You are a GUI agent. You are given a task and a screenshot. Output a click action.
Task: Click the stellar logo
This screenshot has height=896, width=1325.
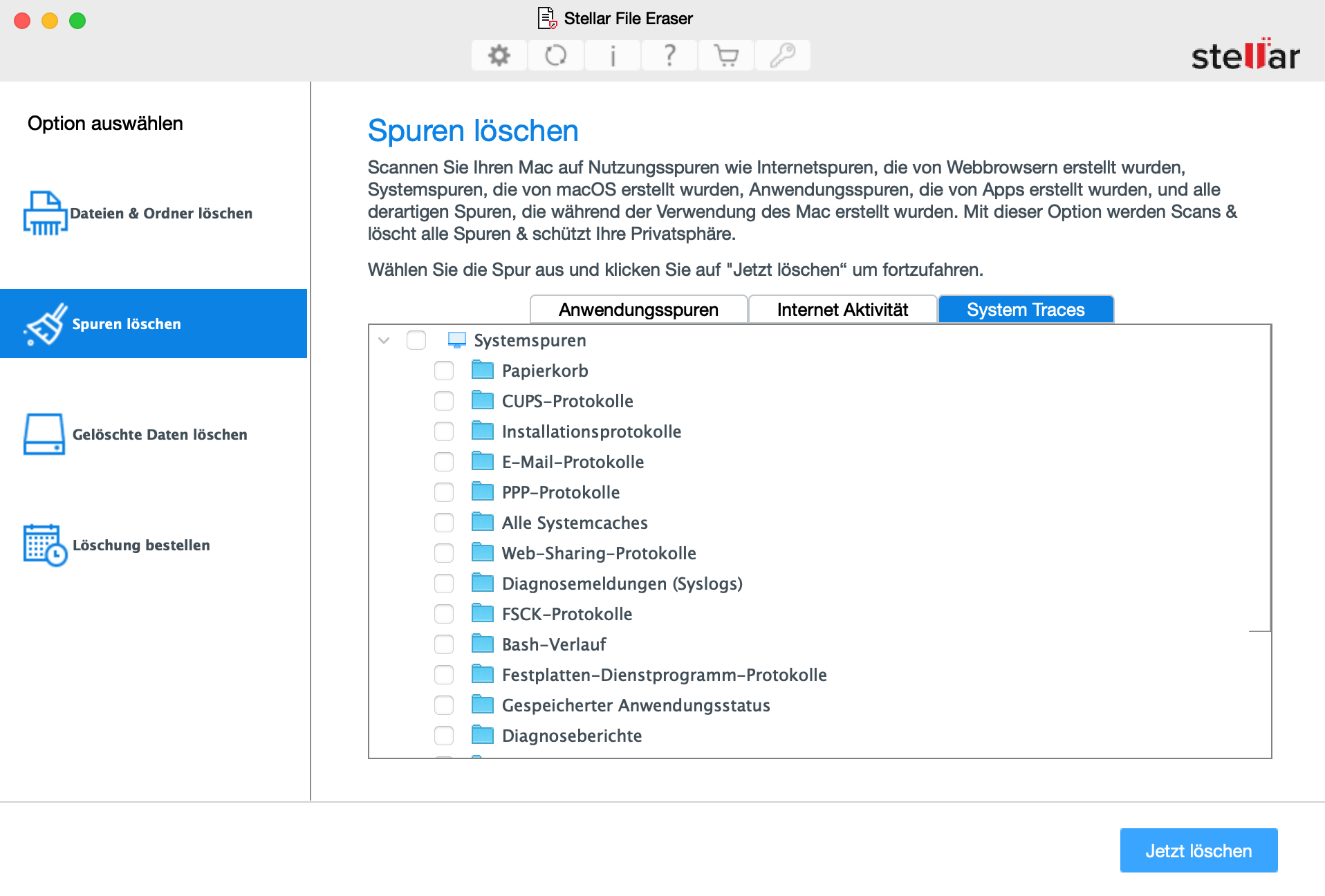coord(1245,54)
